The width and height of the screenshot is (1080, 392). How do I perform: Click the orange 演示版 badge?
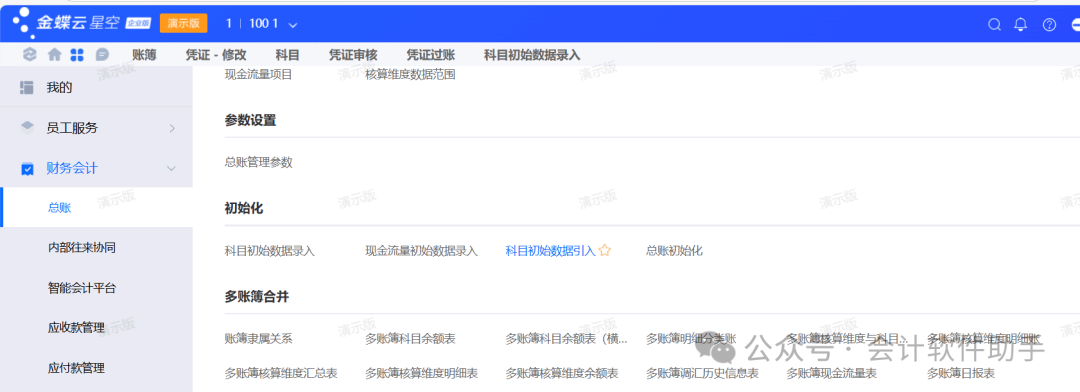coord(183,23)
